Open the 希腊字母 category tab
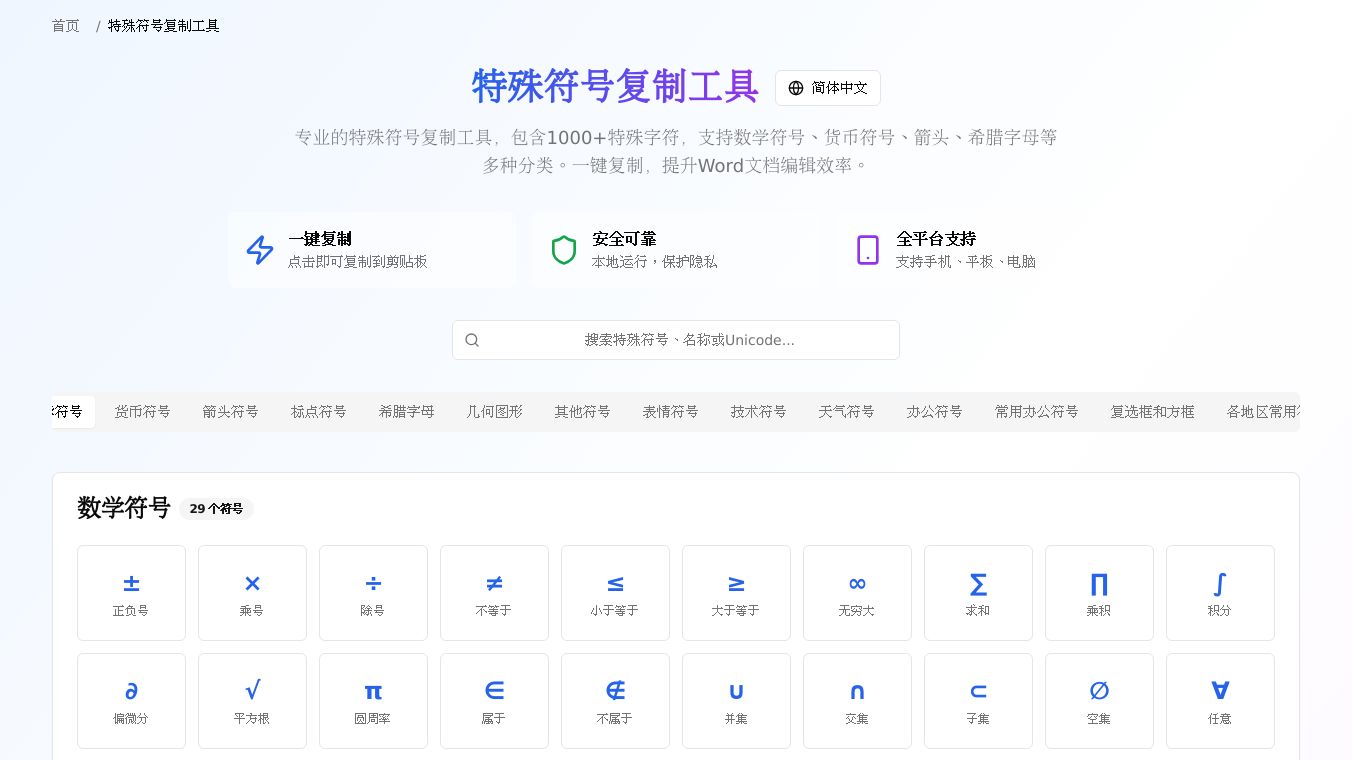The height and width of the screenshot is (760, 1352). [x=406, y=412]
